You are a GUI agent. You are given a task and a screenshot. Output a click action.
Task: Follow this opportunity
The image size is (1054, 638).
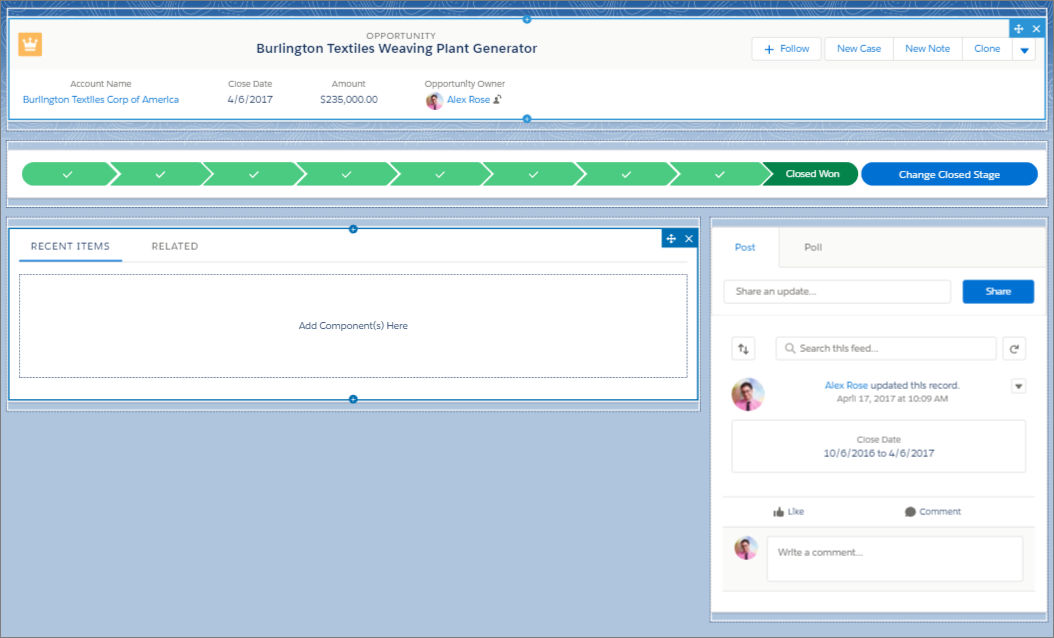click(x=786, y=49)
